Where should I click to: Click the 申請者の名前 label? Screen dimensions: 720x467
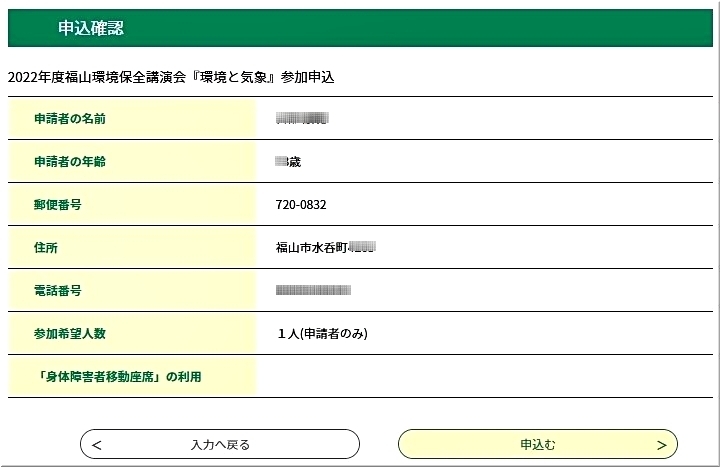(70, 119)
